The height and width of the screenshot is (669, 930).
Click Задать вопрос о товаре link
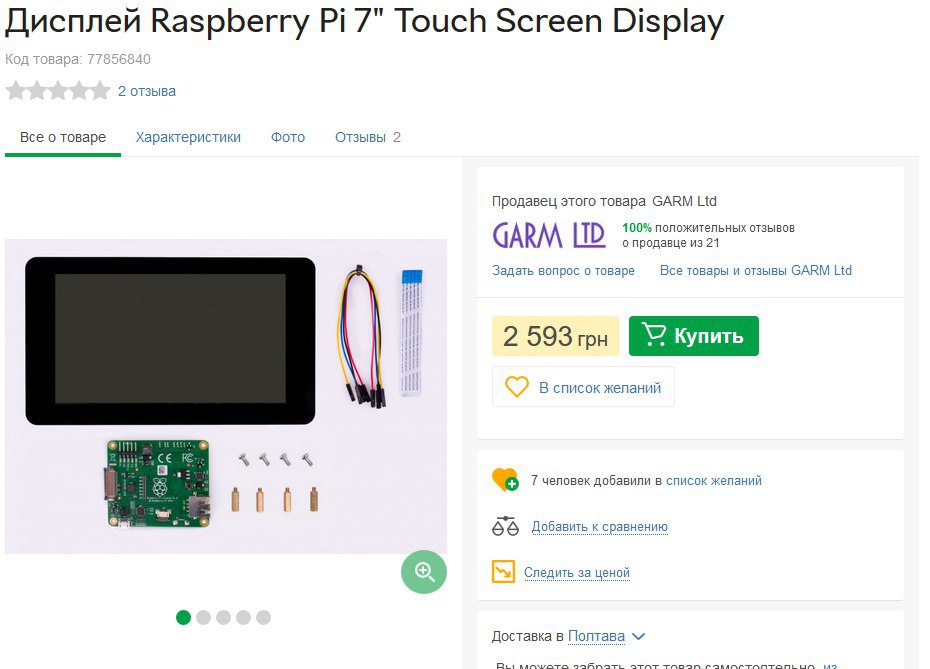[x=563, y=270]
